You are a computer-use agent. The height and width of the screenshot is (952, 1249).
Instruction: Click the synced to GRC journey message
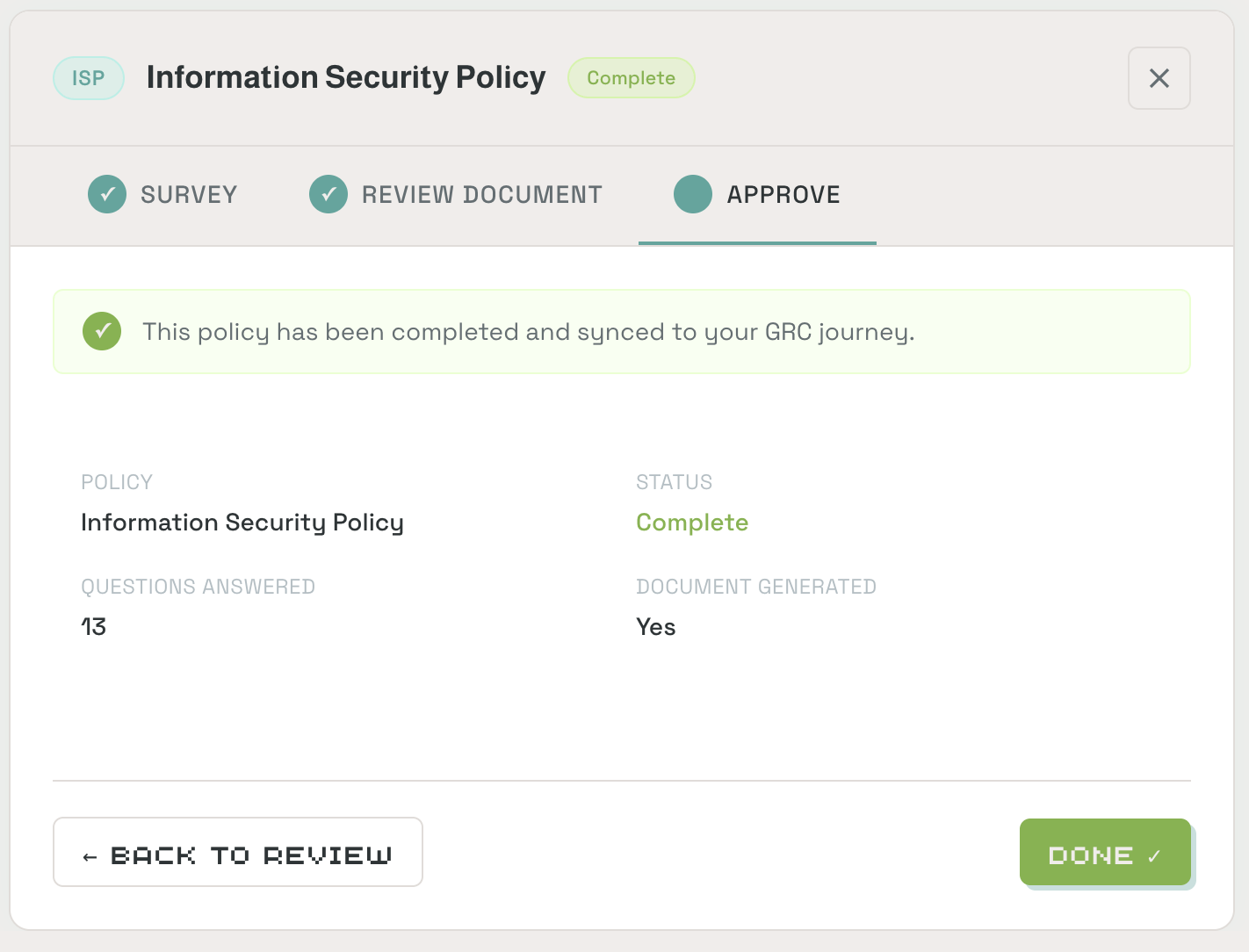(x=529, y=332)
